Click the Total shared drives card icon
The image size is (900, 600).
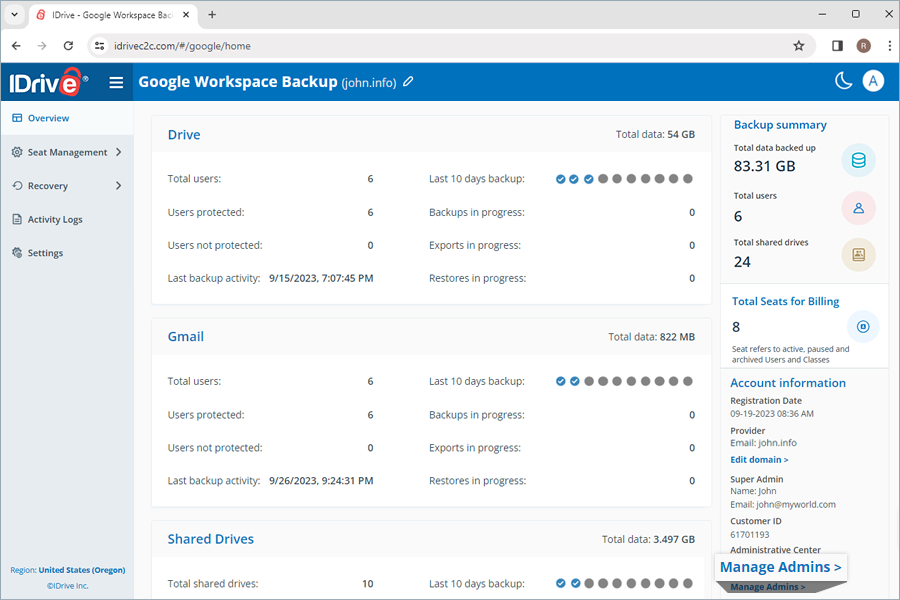858,253
